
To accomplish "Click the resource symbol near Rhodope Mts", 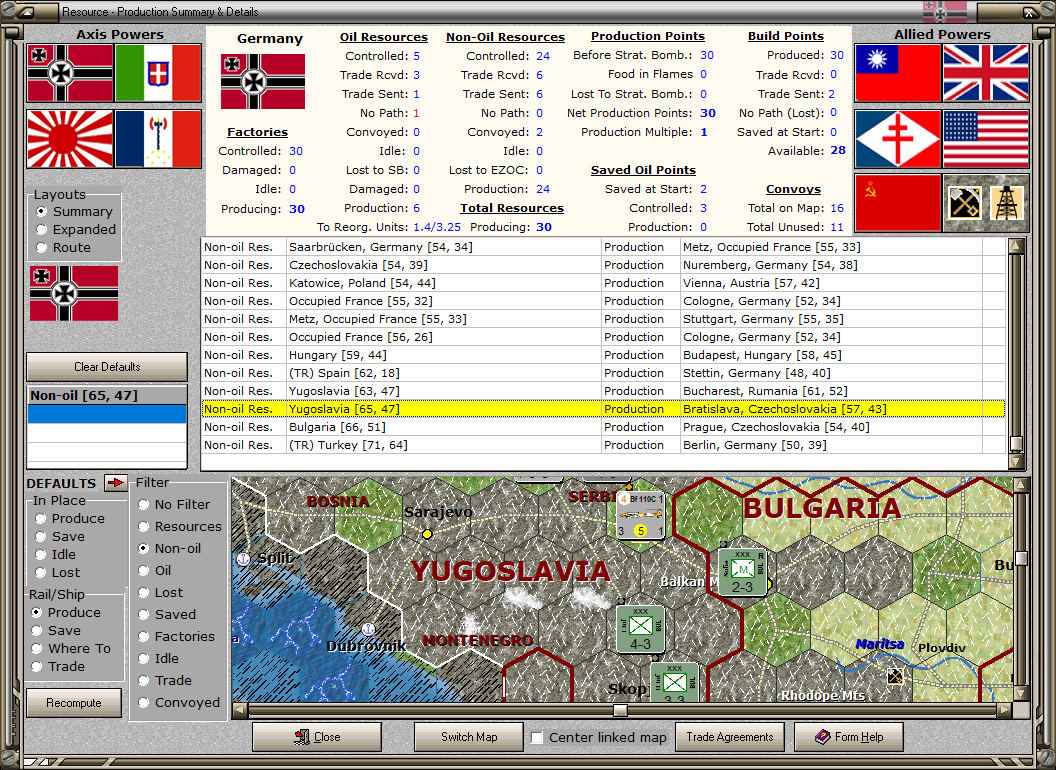I will pyautogui.click(x=895, y=675).
